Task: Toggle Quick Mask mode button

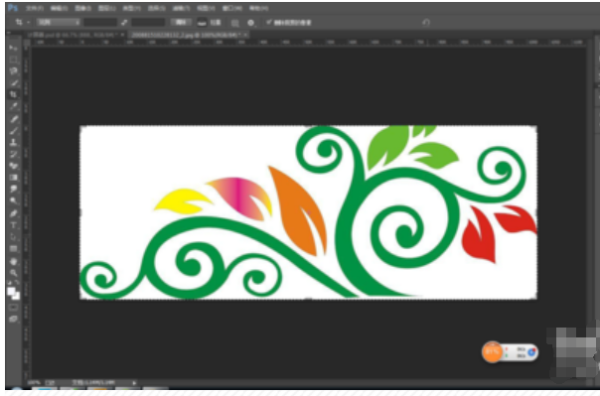Action: (x=13, y=307)
